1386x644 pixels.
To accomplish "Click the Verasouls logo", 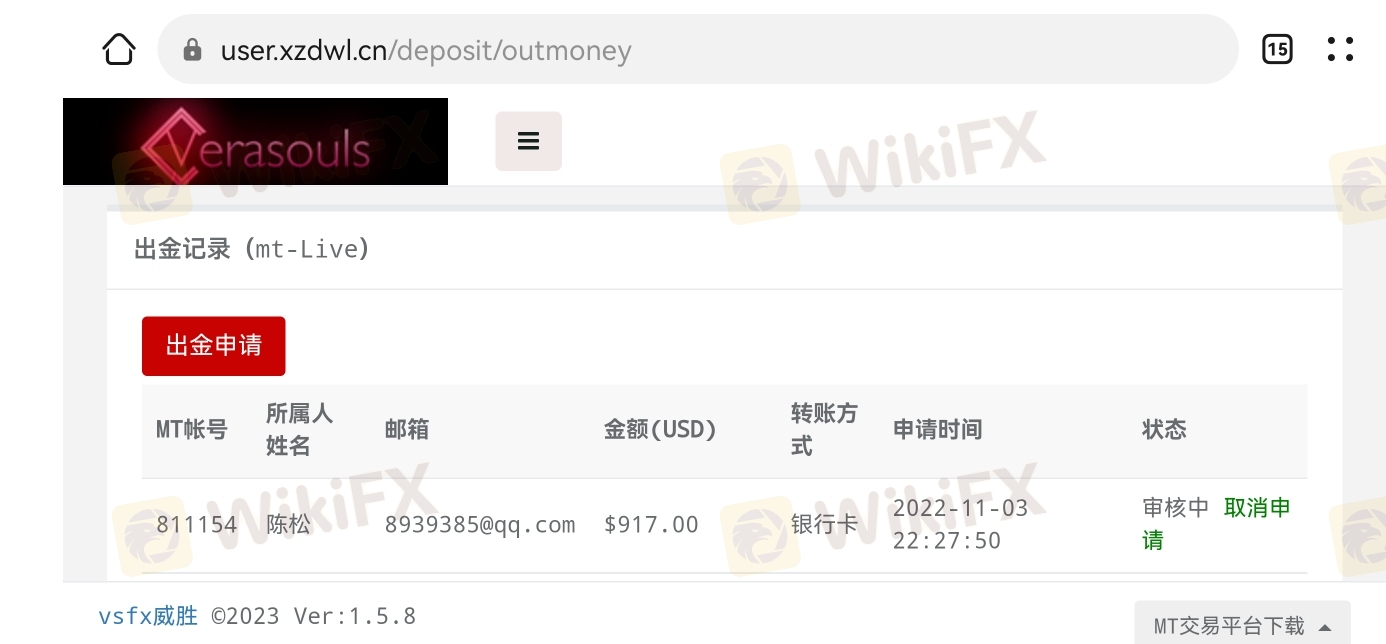I will [x=255, y=141].
